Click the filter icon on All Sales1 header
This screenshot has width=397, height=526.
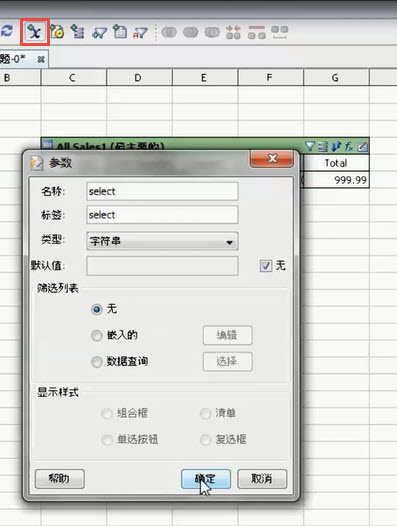click(310, 146)
